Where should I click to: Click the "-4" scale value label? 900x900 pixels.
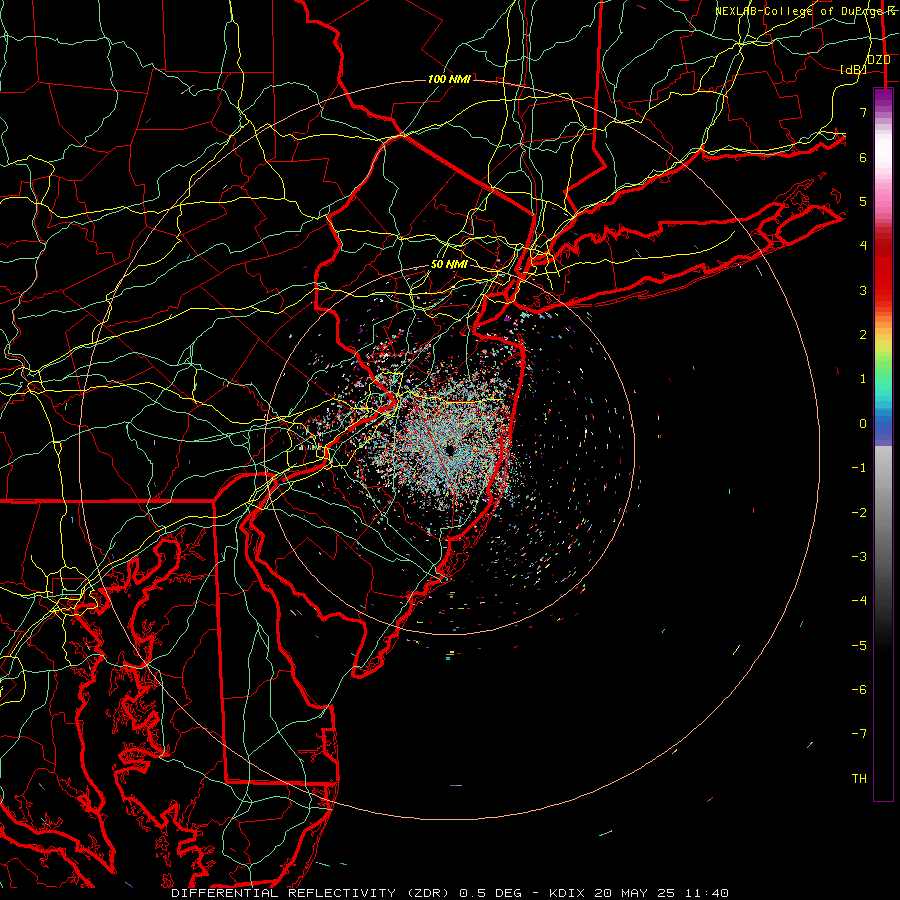pyautogui.click(x=859, y=601)
